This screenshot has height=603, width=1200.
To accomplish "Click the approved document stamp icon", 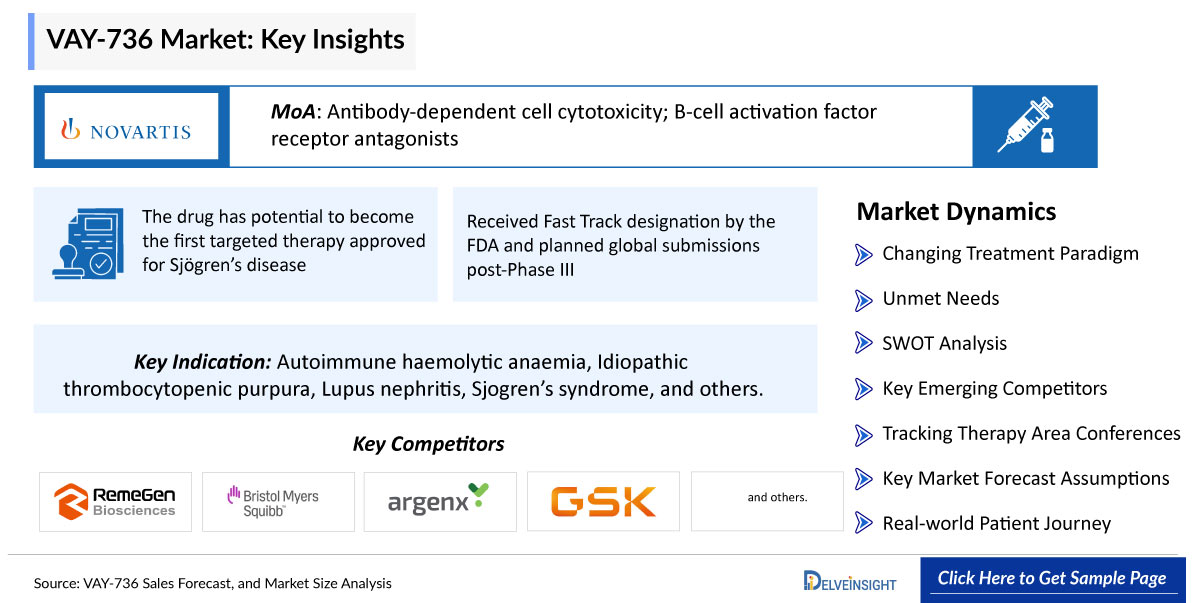I will click(x=88, y=243).
